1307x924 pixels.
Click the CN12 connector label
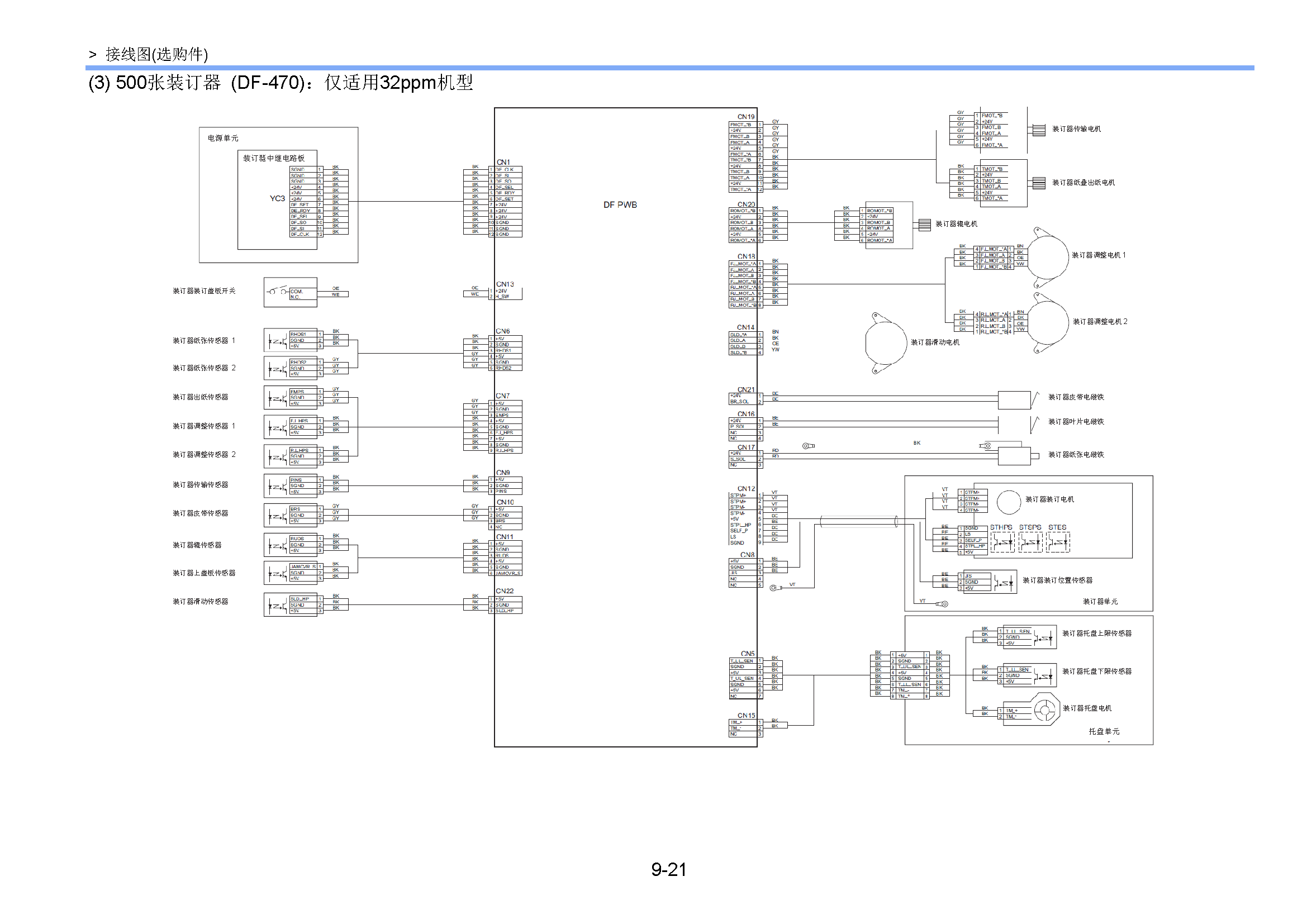(746, 489)
